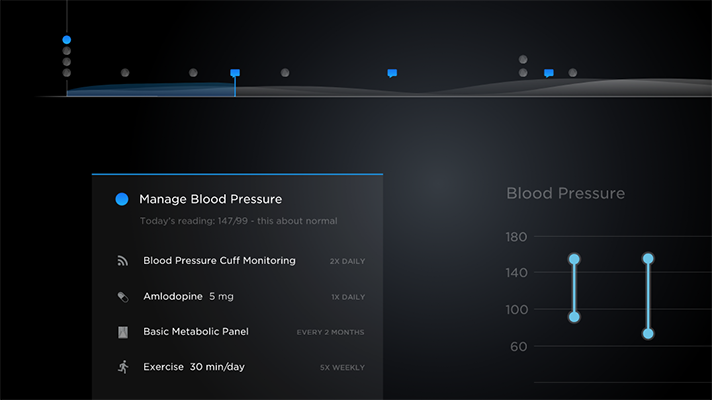Select the Amlodopine pill icon
The width and height of the screenshot is (712, 400).
click(x=123, y=296)
